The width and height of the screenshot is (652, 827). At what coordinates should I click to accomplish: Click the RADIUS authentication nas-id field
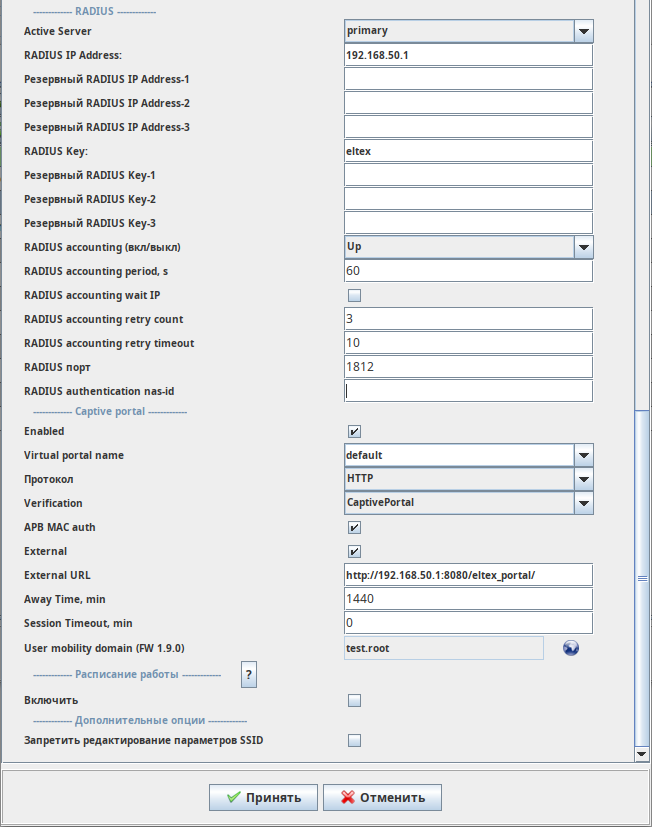[x=468, y=392]
